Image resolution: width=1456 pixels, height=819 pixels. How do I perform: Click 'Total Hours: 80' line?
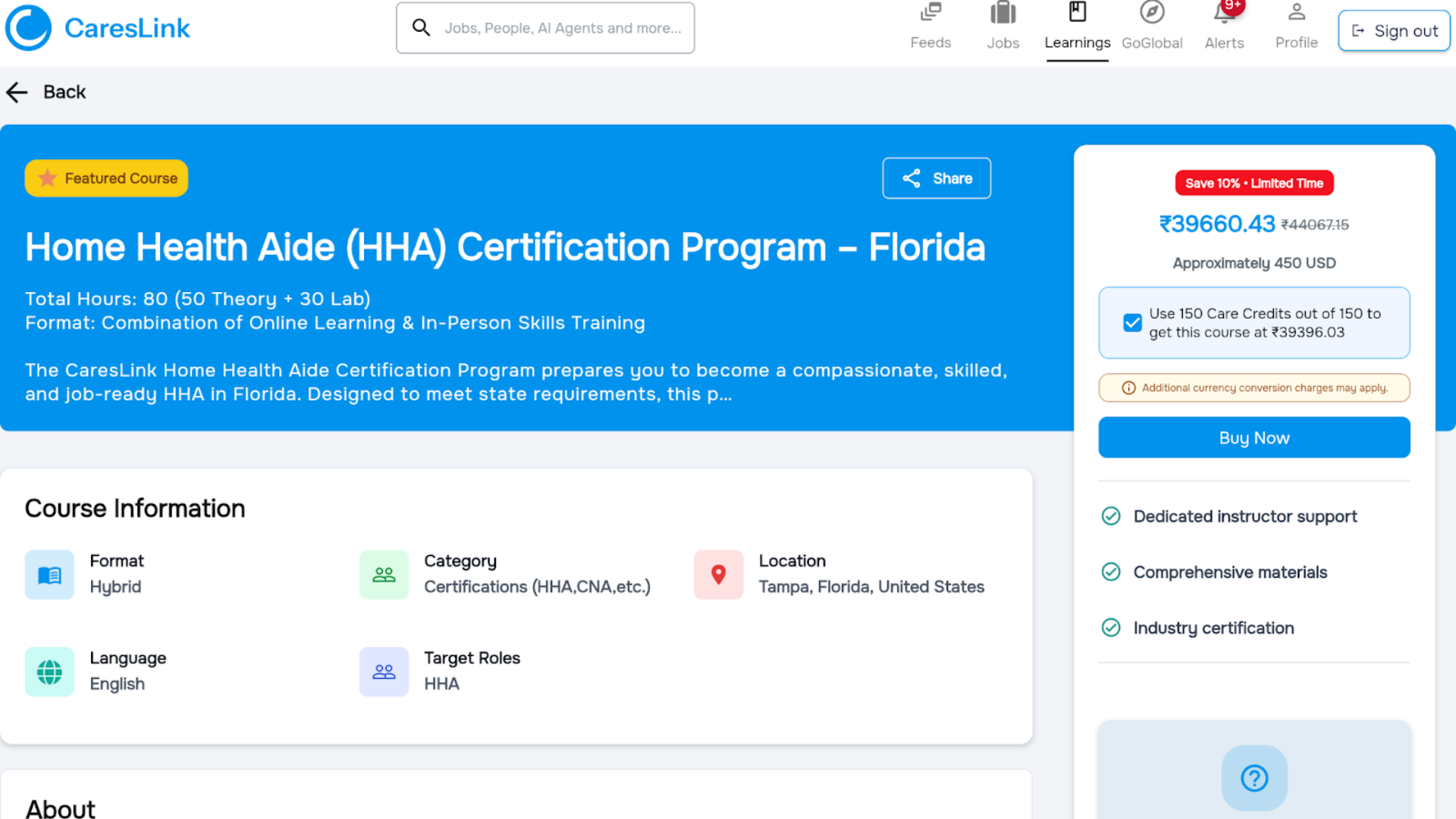(197, 299)
